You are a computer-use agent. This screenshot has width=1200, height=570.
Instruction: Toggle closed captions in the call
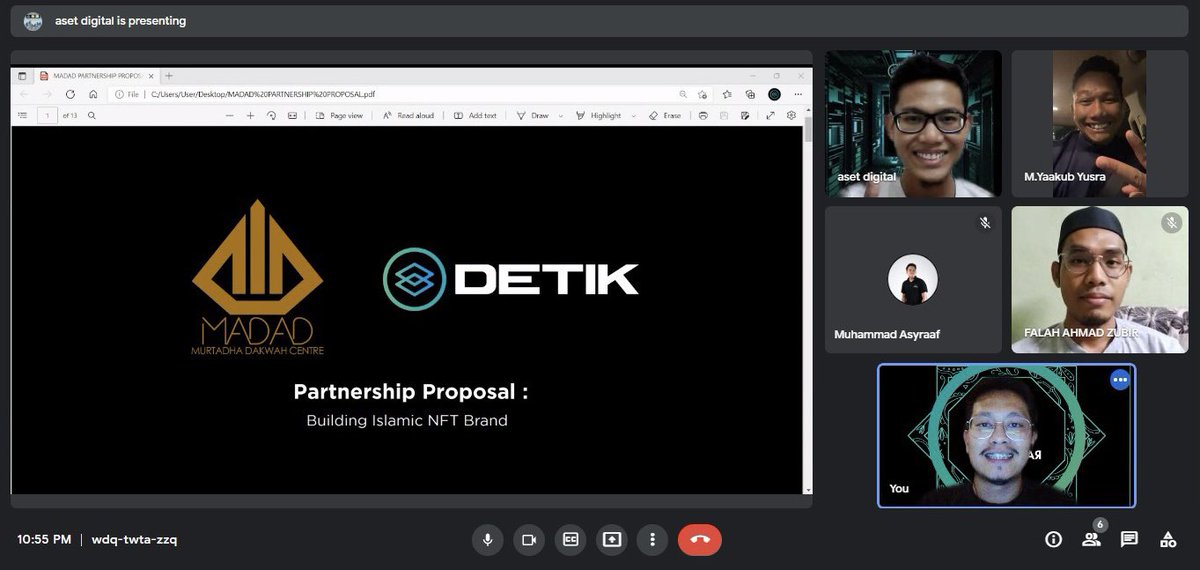click(570, 540)
